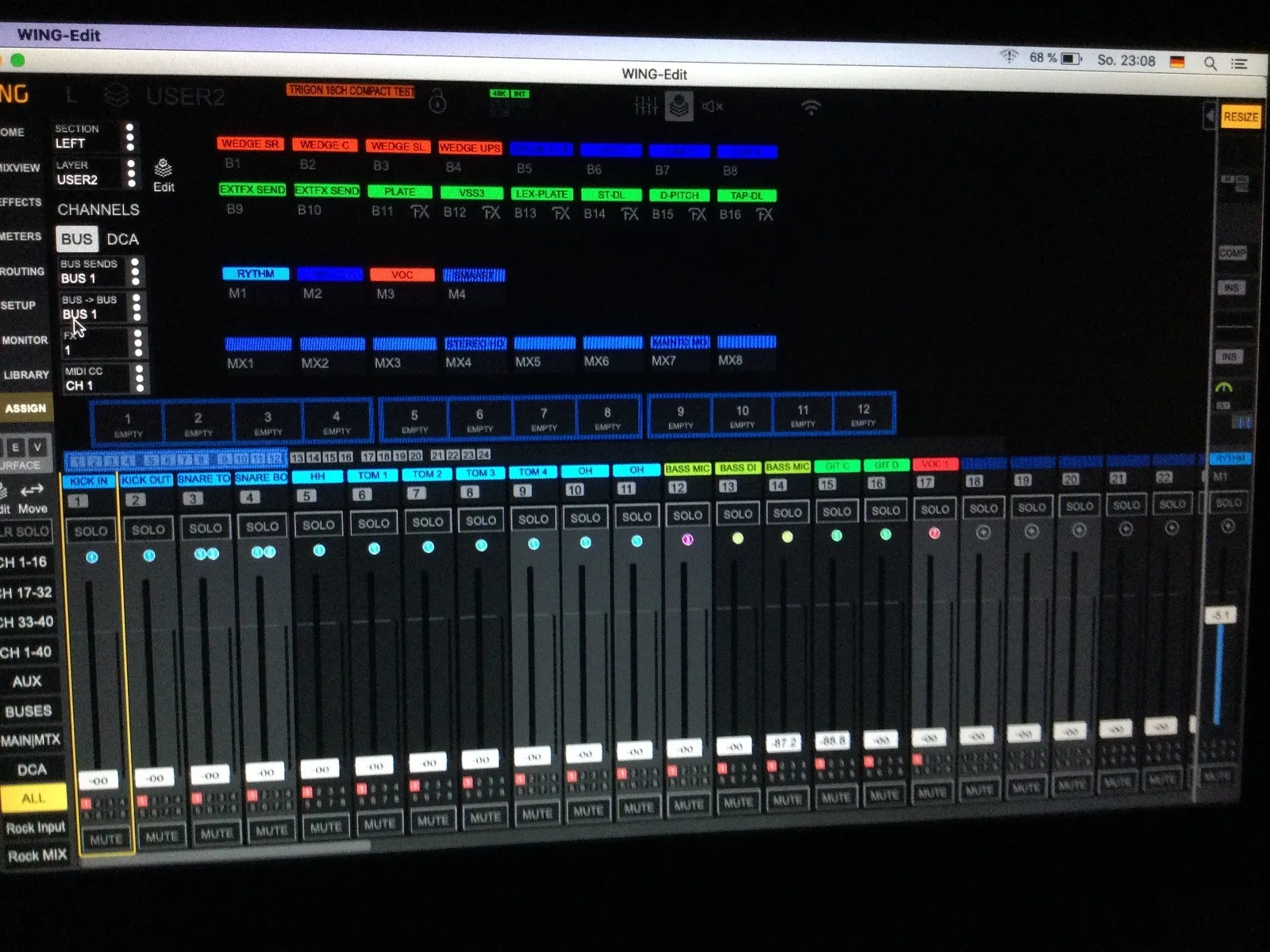Click the lock icon in the header
Viewport: 1270px width, 952px height.
437,101
